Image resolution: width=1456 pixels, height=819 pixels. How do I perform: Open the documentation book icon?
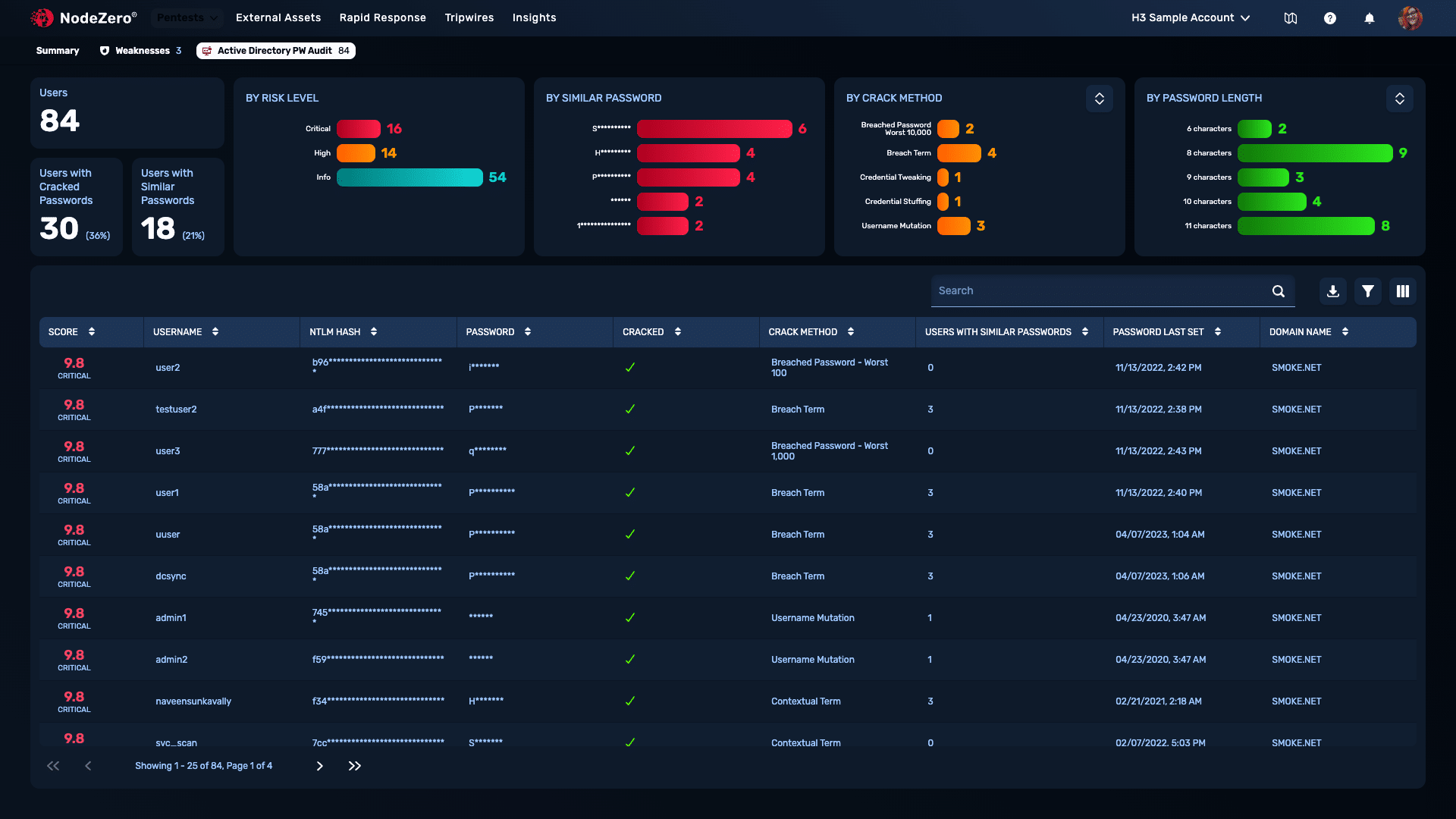[x=1291, y=18]
